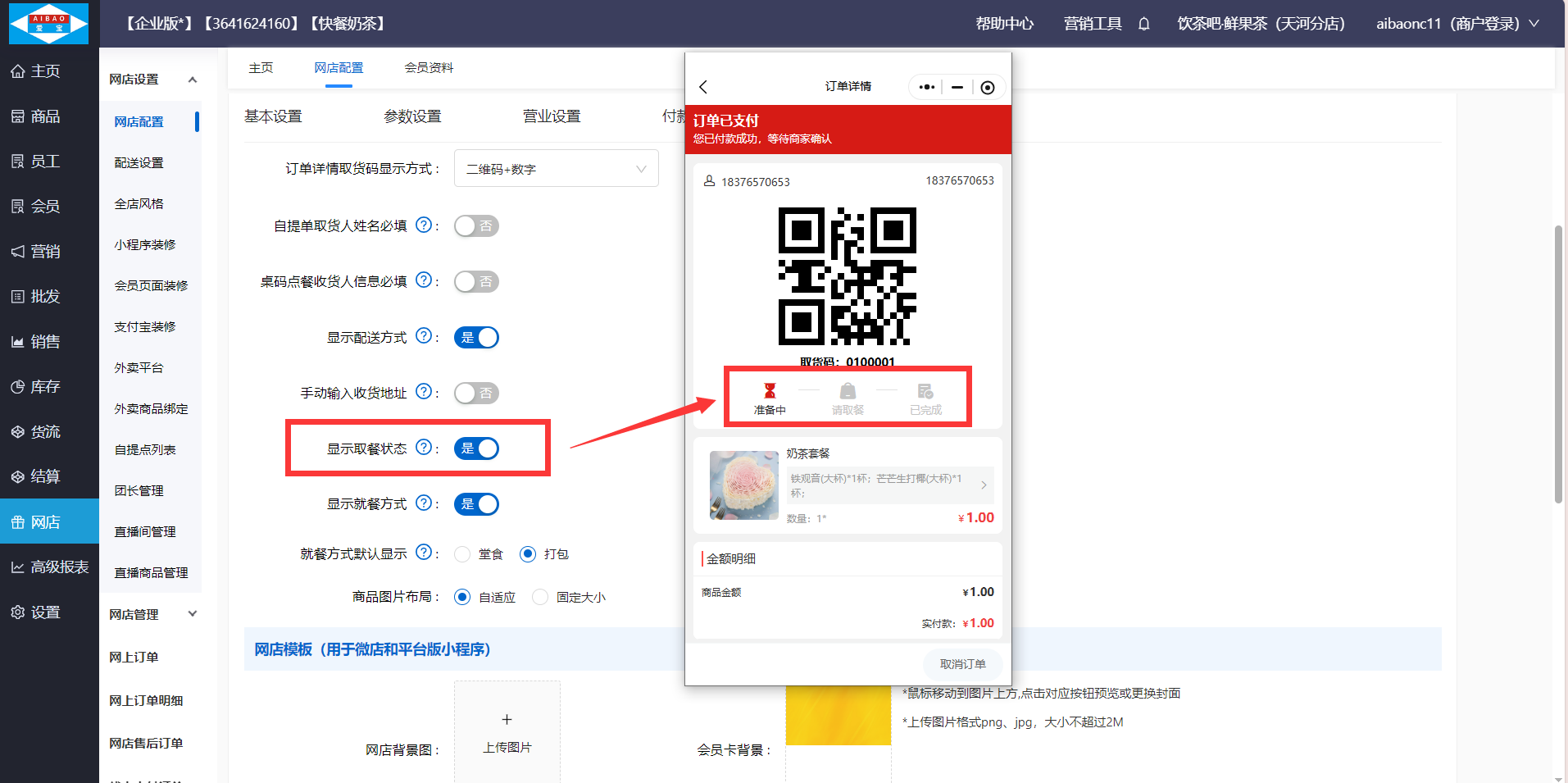Click the 取消订单 button in preview

(962, 664)
